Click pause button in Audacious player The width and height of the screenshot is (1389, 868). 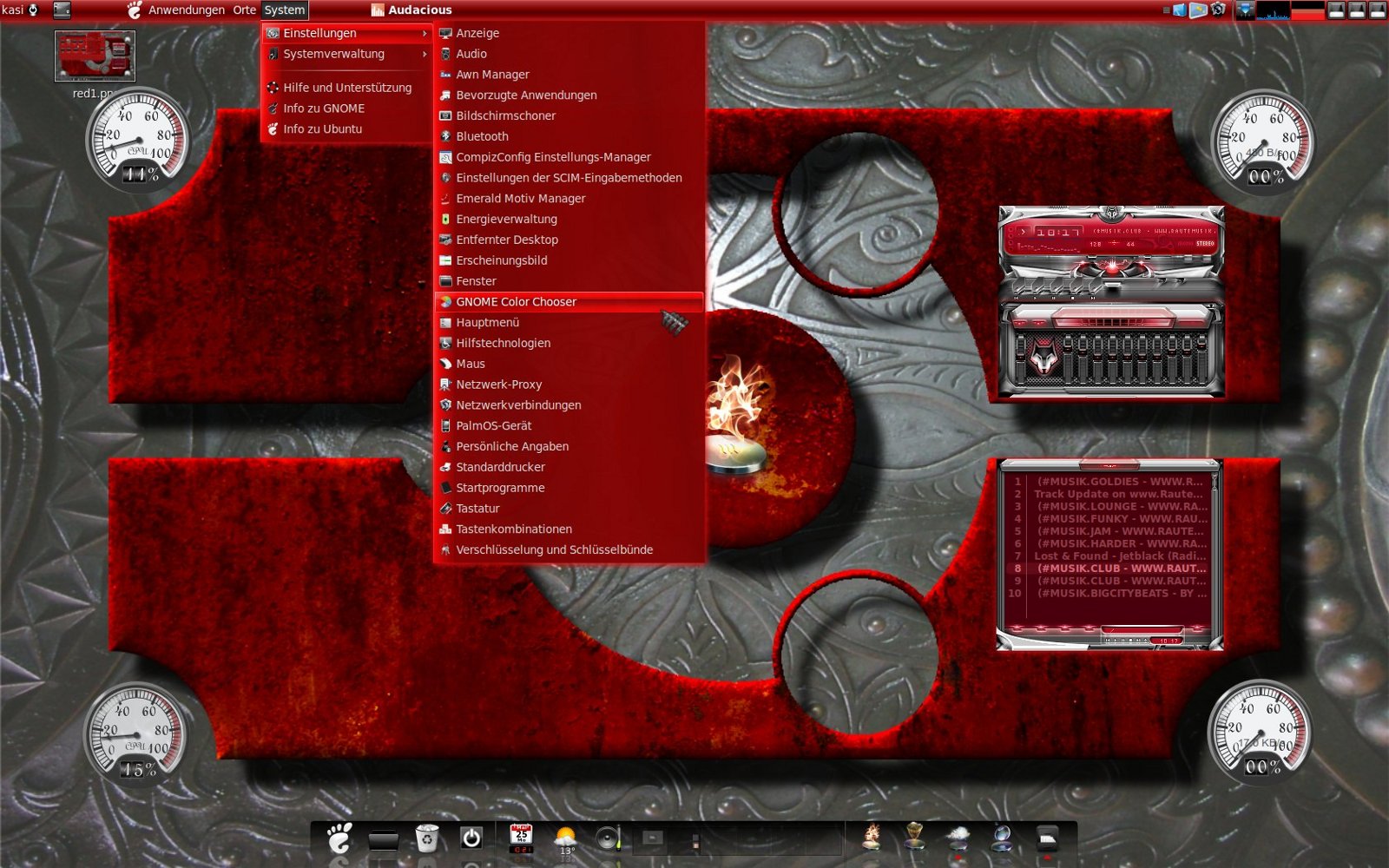click(x=1054, y=287)
